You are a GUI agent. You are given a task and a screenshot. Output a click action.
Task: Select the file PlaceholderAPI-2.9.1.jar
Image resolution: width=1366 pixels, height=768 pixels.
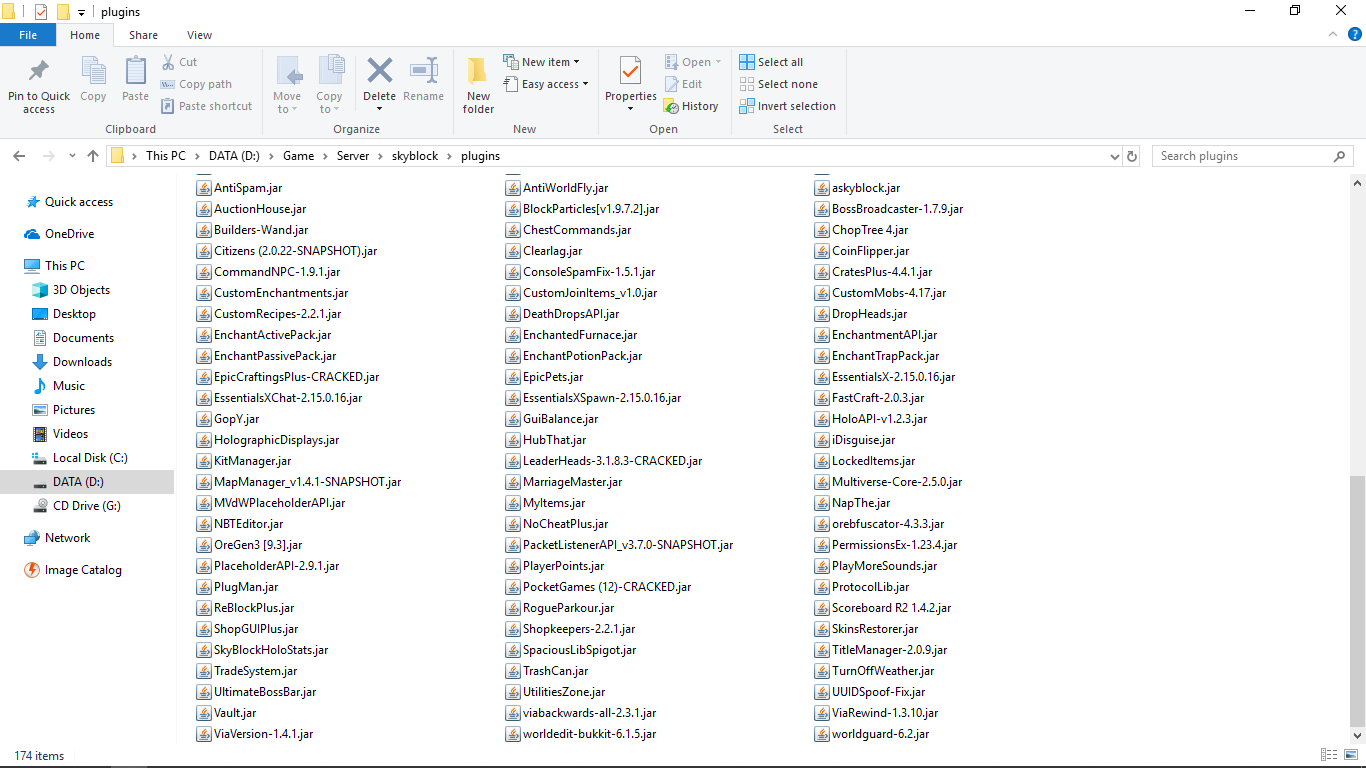(x=268, y=566)
